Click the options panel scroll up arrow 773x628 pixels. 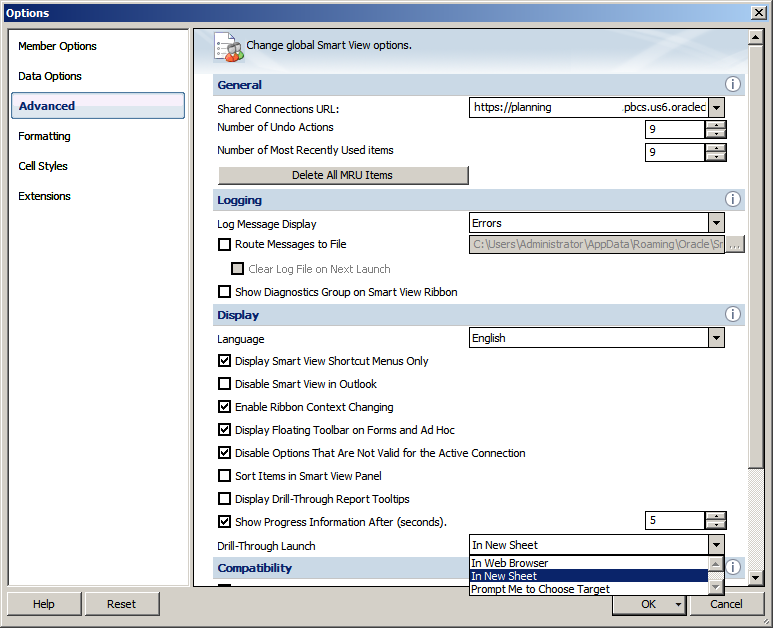[x=755, y=37]
